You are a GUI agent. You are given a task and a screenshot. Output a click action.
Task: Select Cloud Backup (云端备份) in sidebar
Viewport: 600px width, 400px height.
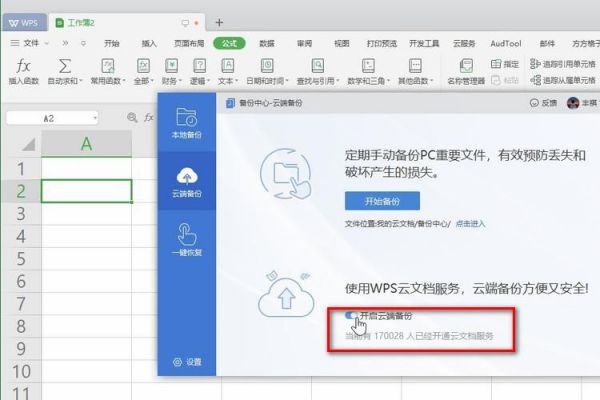186,181
